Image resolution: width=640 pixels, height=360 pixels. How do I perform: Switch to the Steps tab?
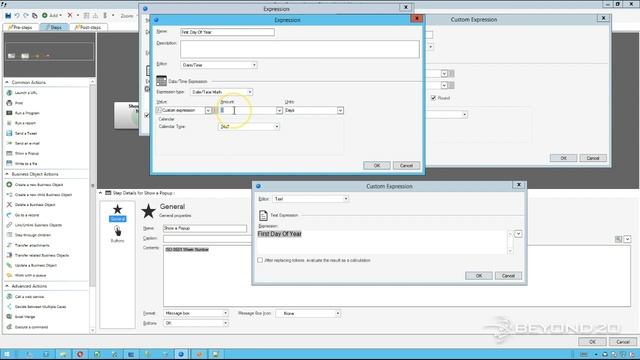coord(54,27)
